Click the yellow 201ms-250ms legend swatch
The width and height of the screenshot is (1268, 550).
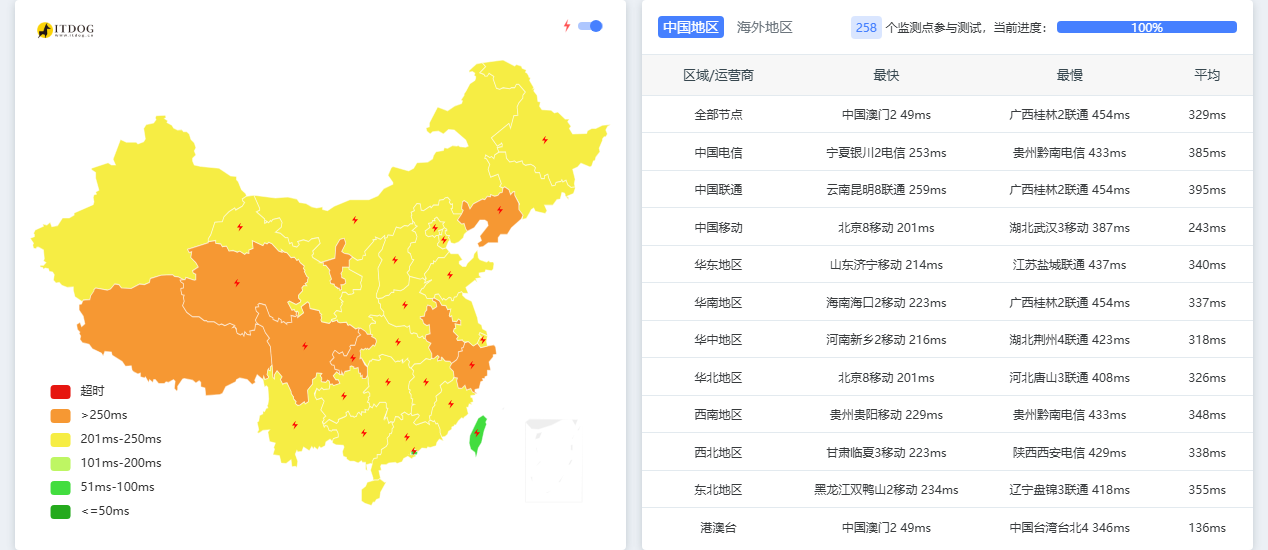(60, 439)
